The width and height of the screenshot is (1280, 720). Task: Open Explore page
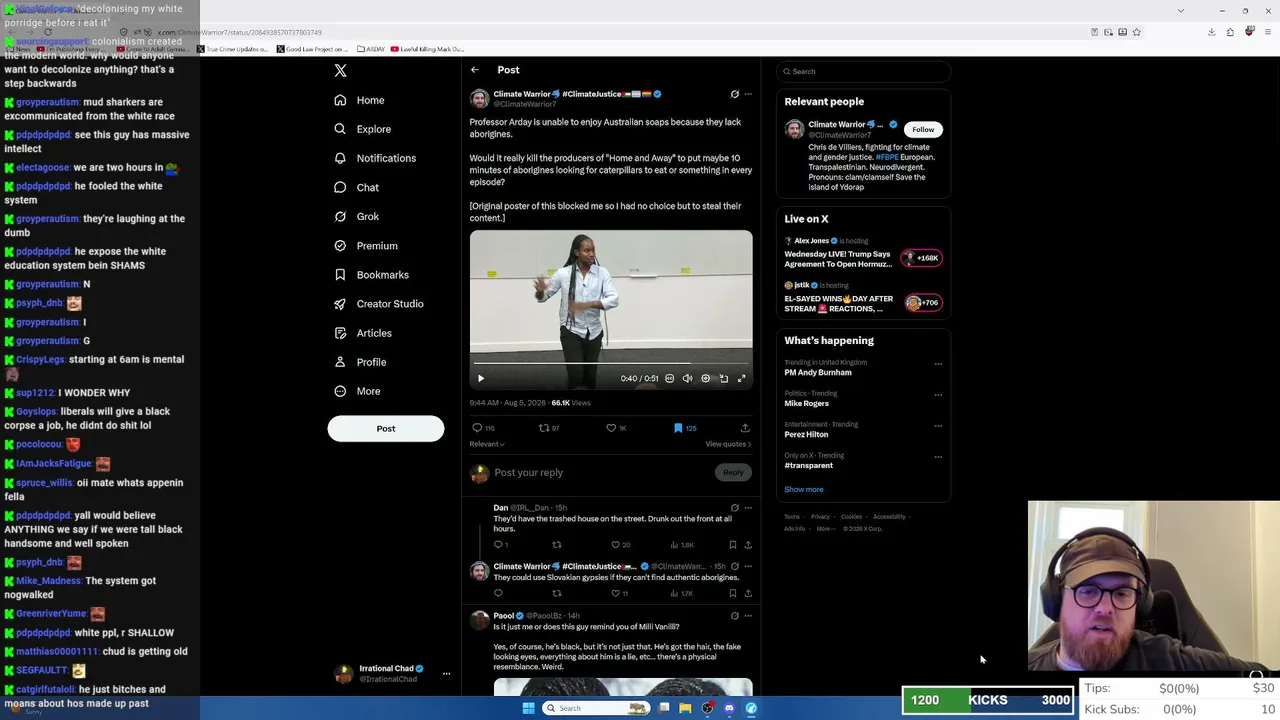click(362, 129)
